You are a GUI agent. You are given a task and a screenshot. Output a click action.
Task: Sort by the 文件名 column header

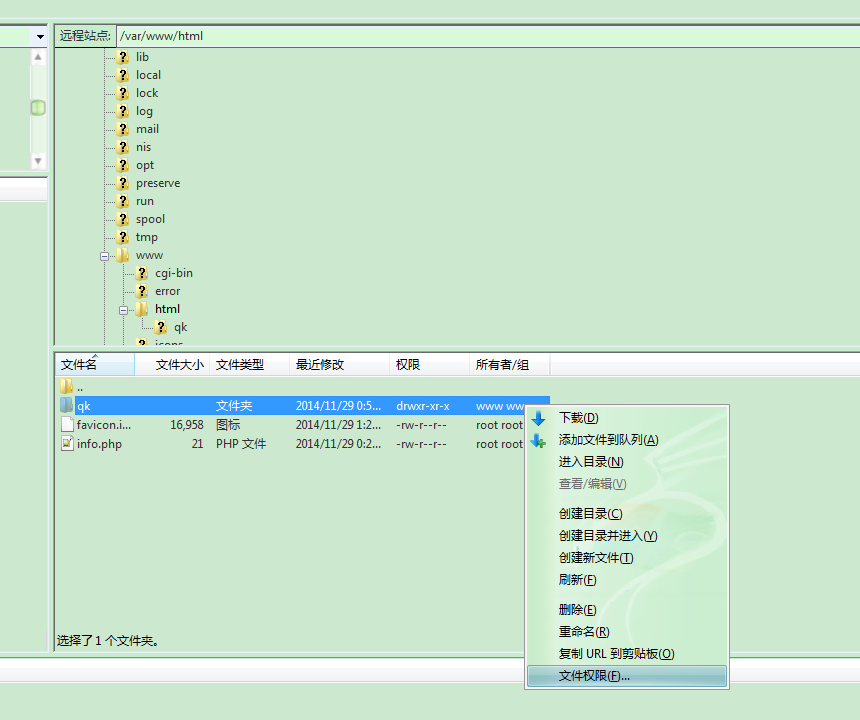click(x=95, y=365)
